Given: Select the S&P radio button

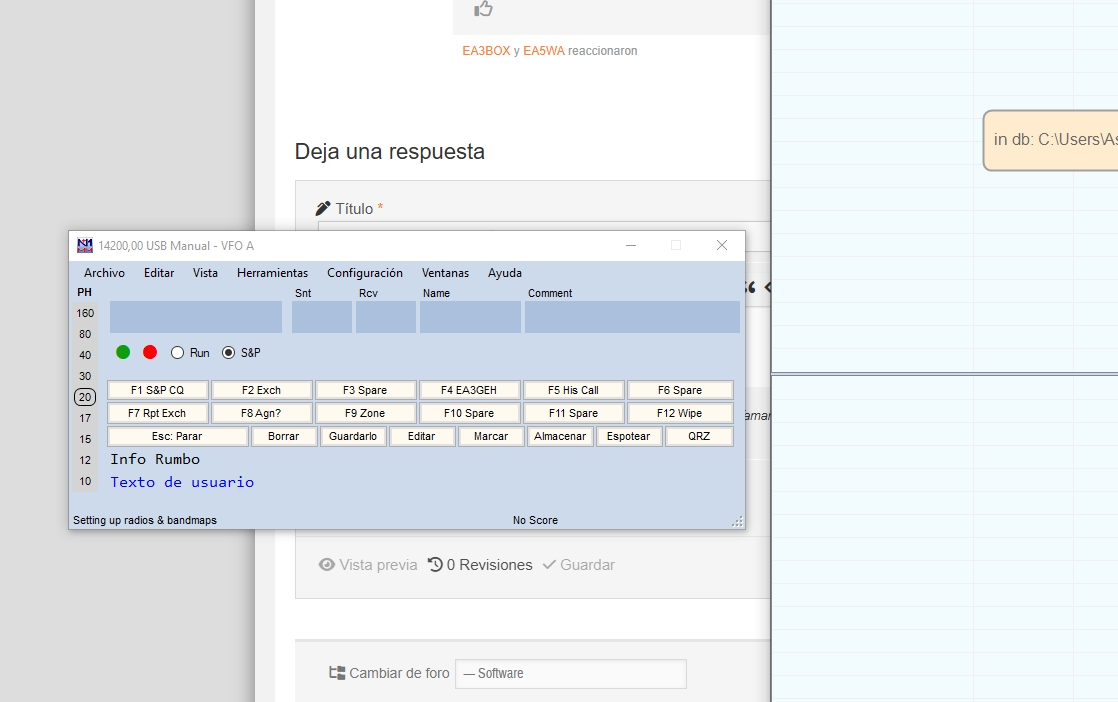Looking at the screenshot, I should point(229,353).
